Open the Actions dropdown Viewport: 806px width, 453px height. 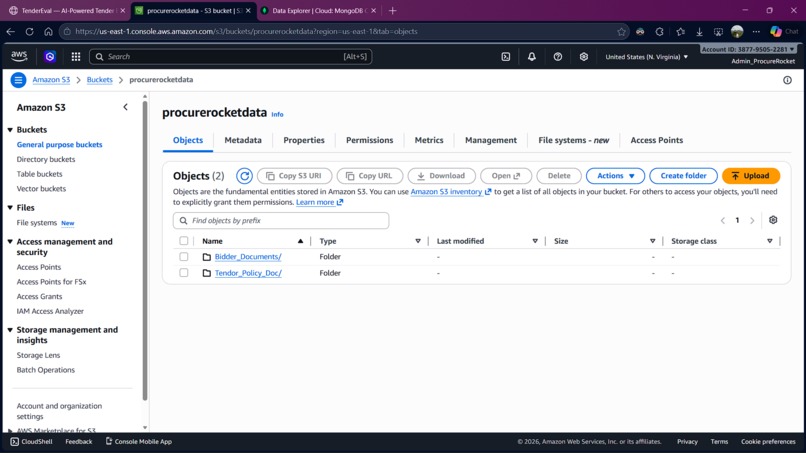pyautogui.click(x=615, y=176)
